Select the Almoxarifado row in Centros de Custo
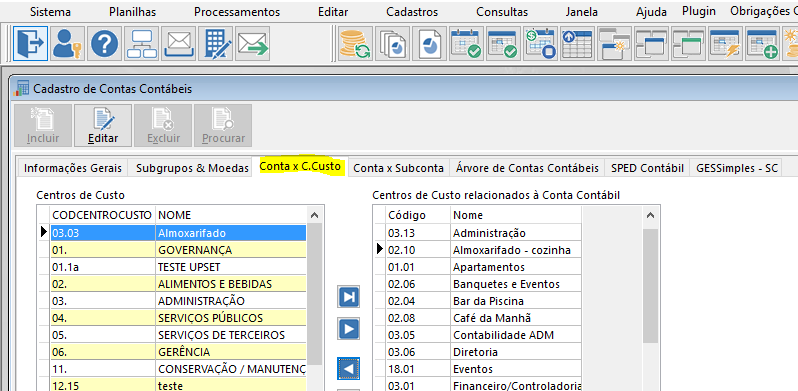Viewport: 798px width, 391px height. coord(178,233)
